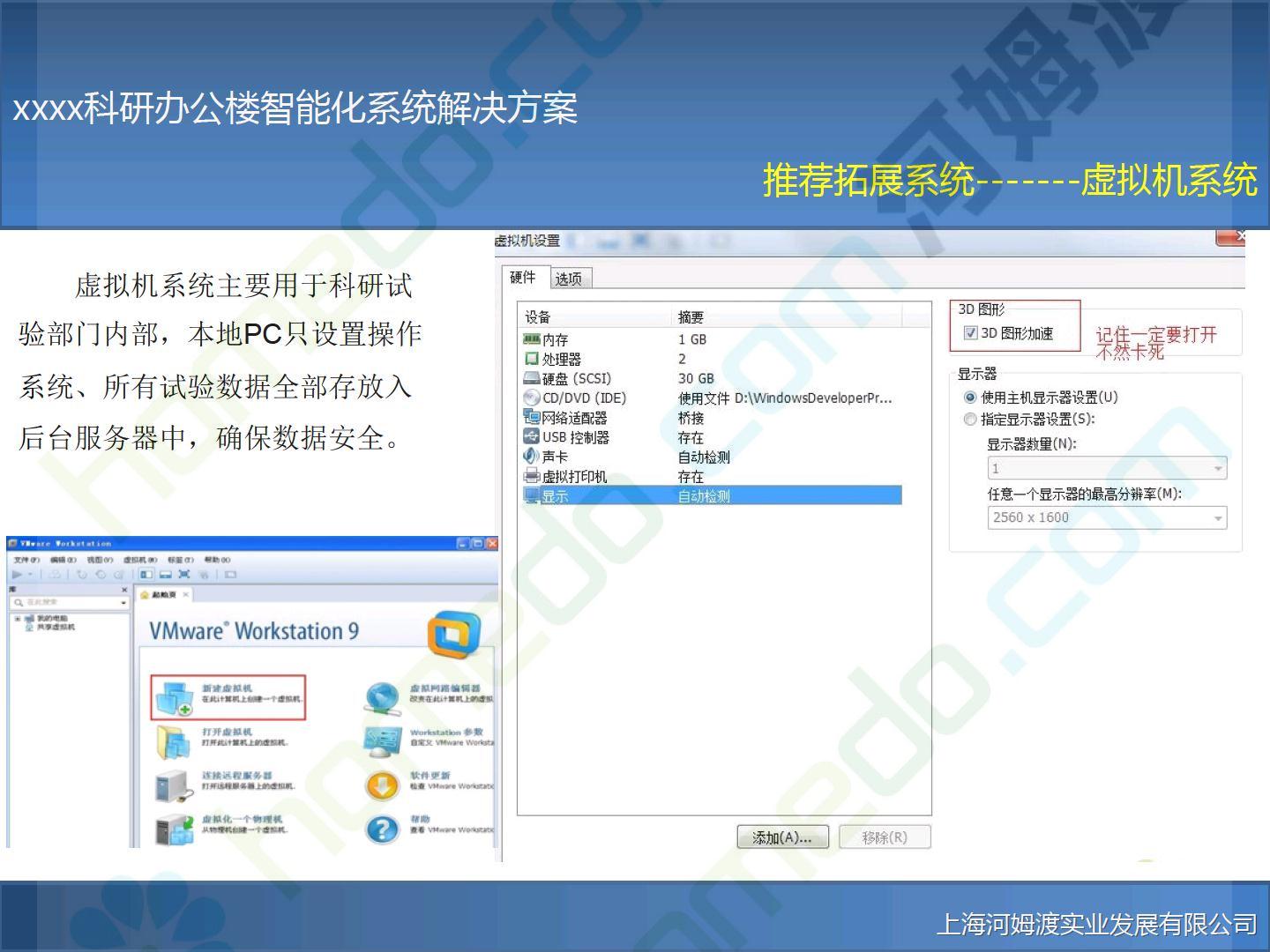Viewport: 1270px width, 952px height.
Task: Click the Unity mode icon in VMware toolbar
Action: (204, 575)
